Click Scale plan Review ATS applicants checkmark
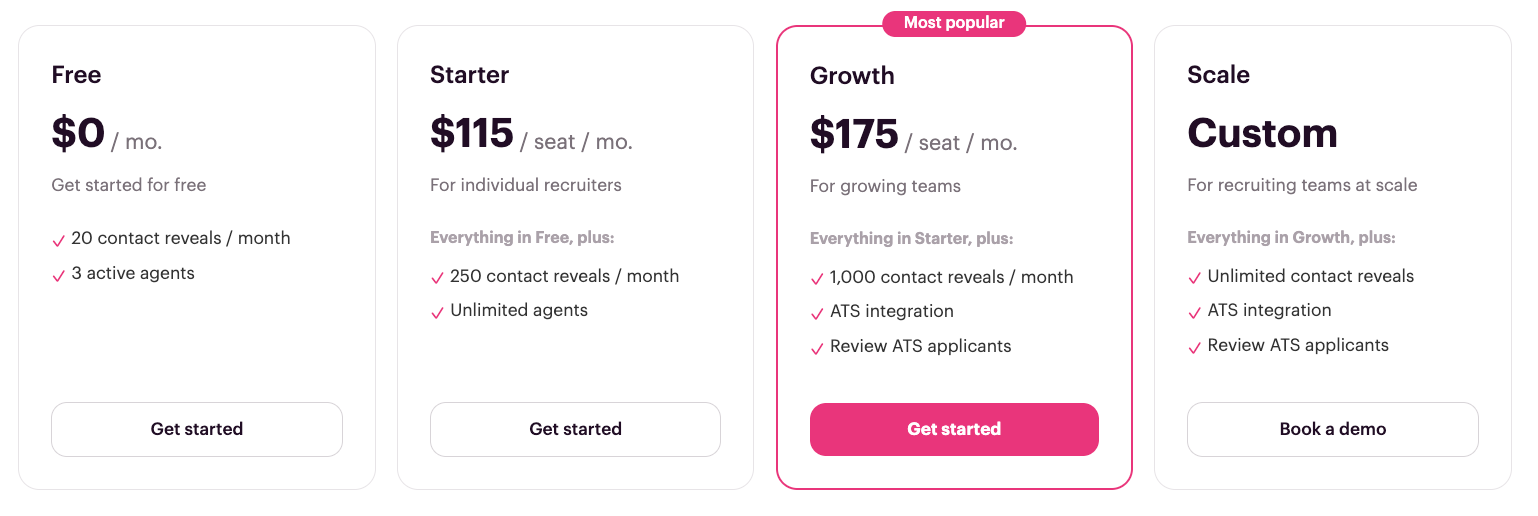This screenshot has width=1538, height=516. pyautogui.click(x=1194, y=347)
